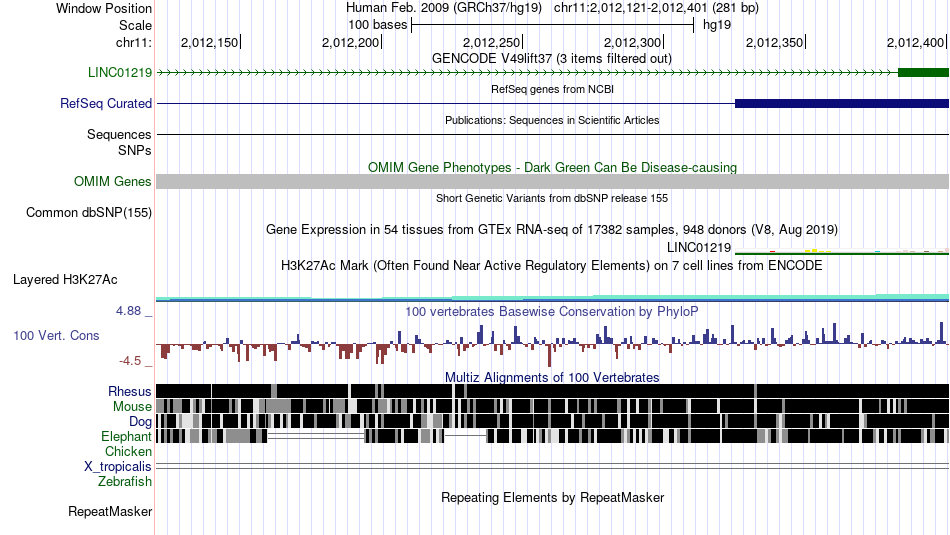Select the Mouse alignment row label
Image resolution: width=950 pixels, height=535 pixels.
(x=132, y=407)
